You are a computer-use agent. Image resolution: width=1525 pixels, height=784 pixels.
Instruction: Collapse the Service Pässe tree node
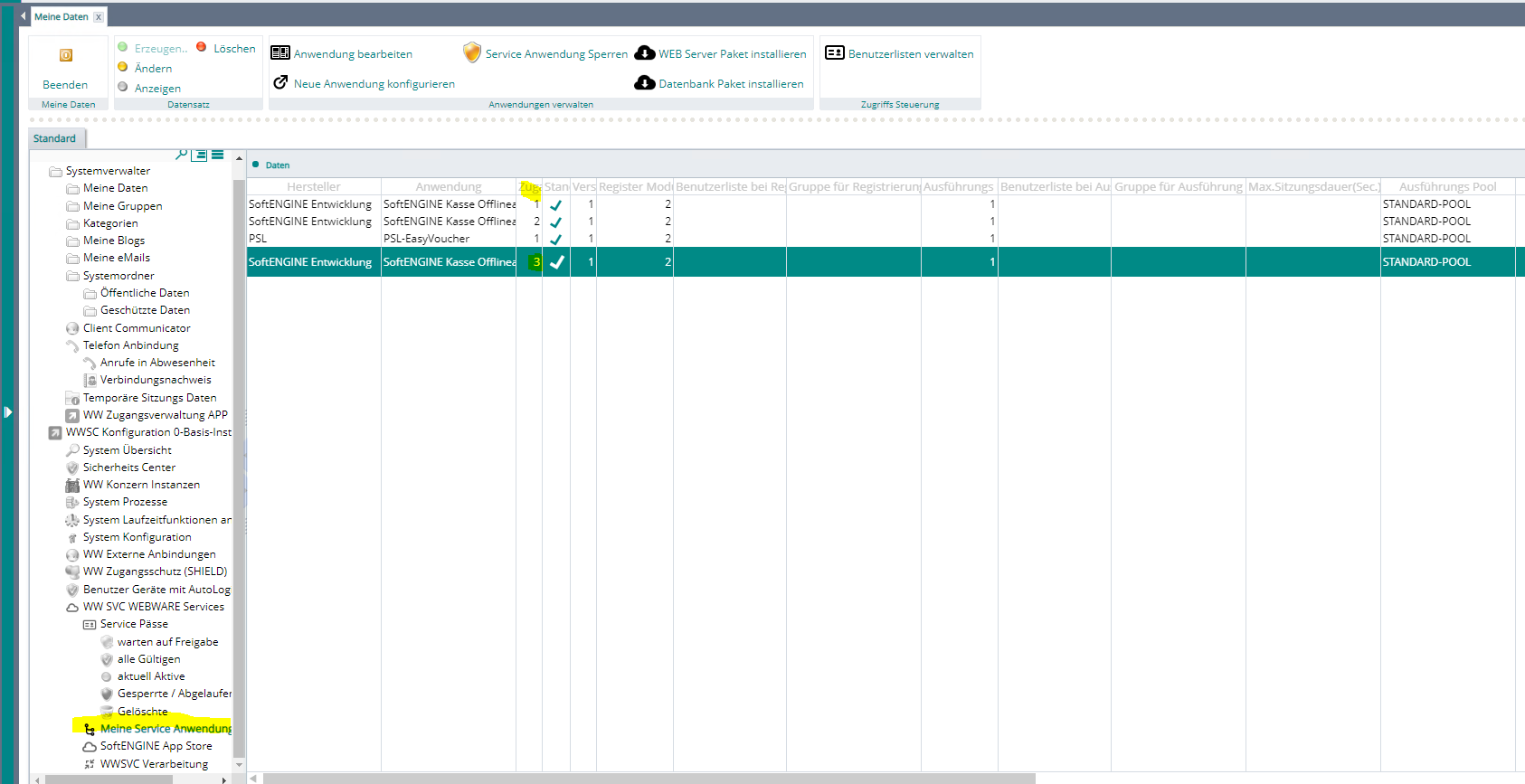pos(90,625)
